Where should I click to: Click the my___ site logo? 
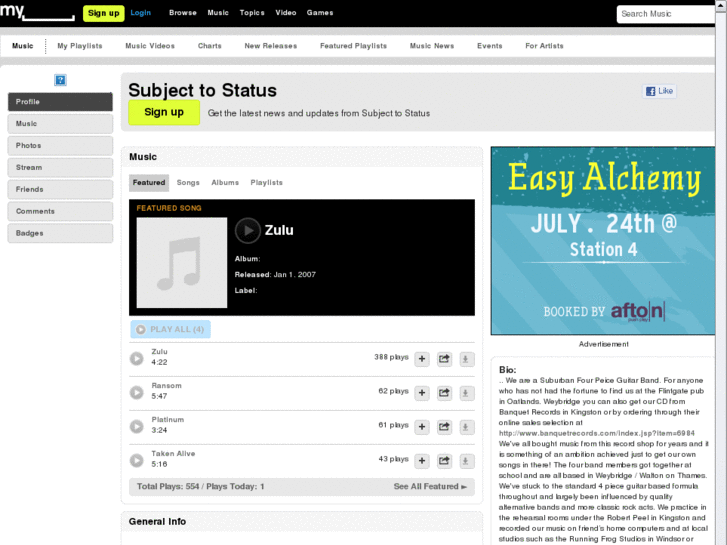[37, 12]
